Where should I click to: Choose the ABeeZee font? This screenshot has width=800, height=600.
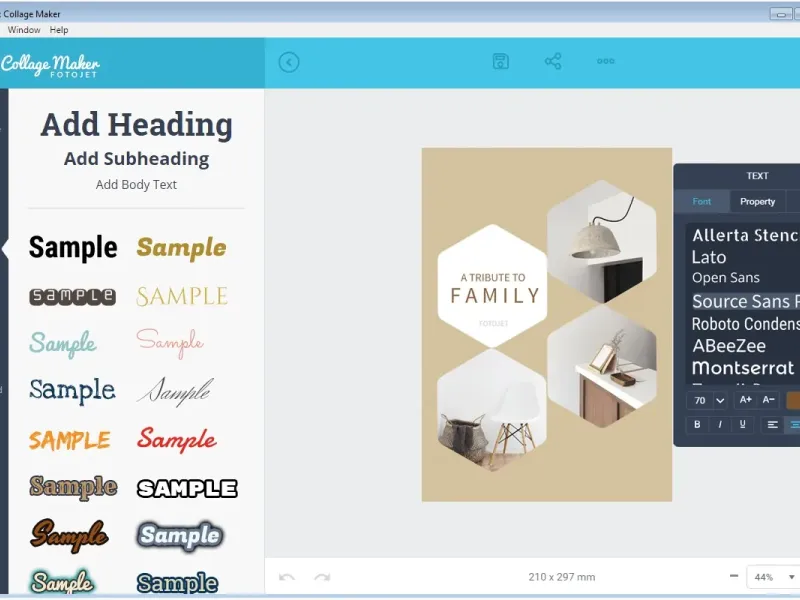pos(729,346)
